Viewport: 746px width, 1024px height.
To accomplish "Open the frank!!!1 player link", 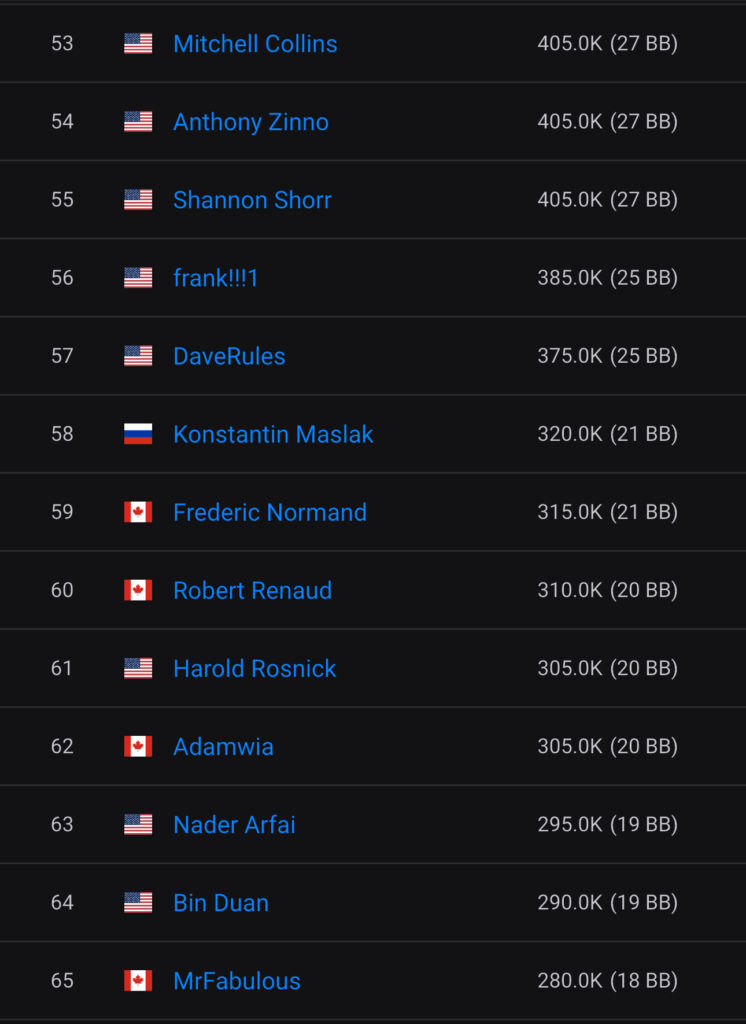I will [x=216, y=278].
